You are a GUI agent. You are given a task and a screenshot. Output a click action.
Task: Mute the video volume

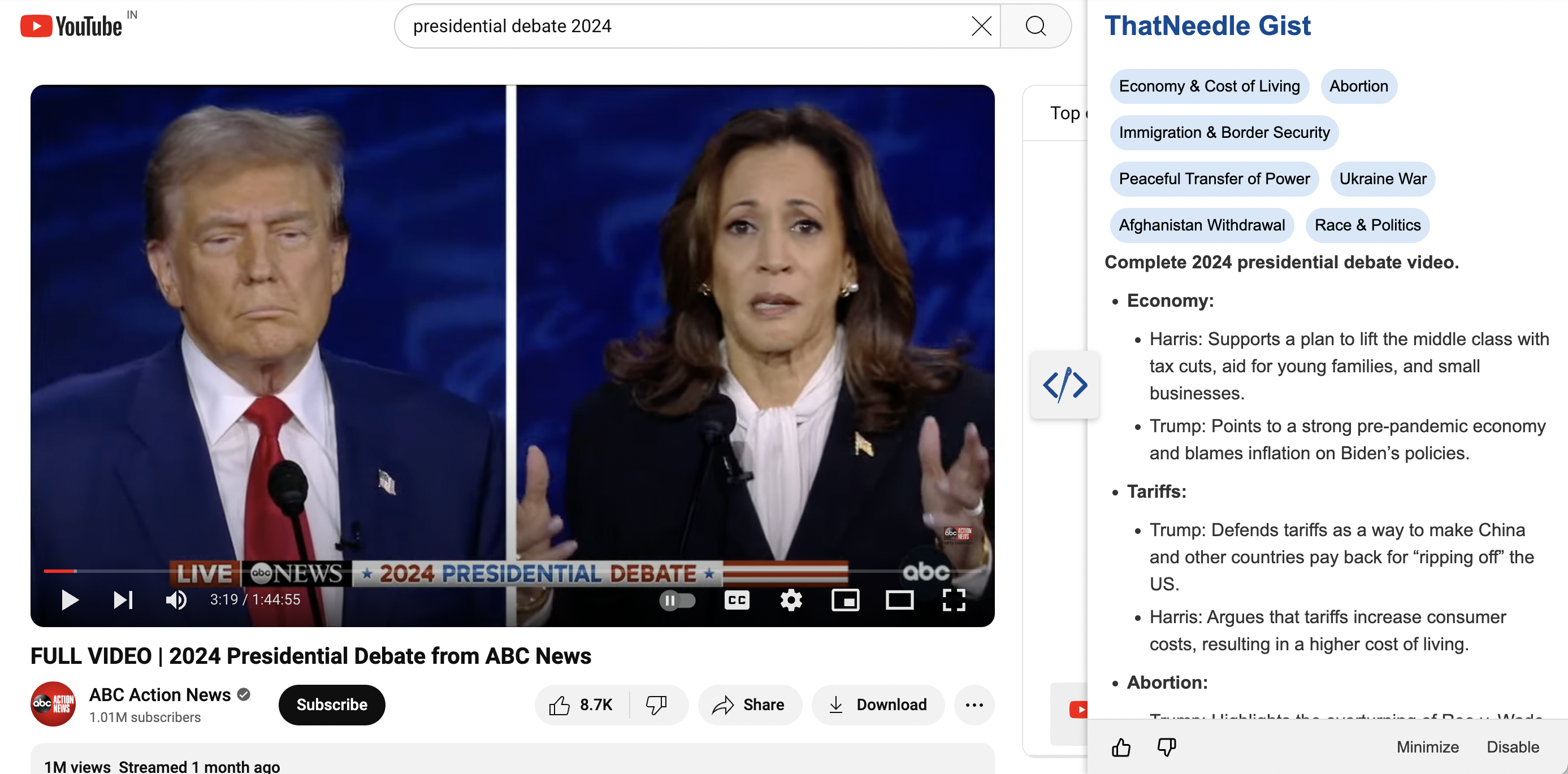pyautogui.click(x=176, y=600)
